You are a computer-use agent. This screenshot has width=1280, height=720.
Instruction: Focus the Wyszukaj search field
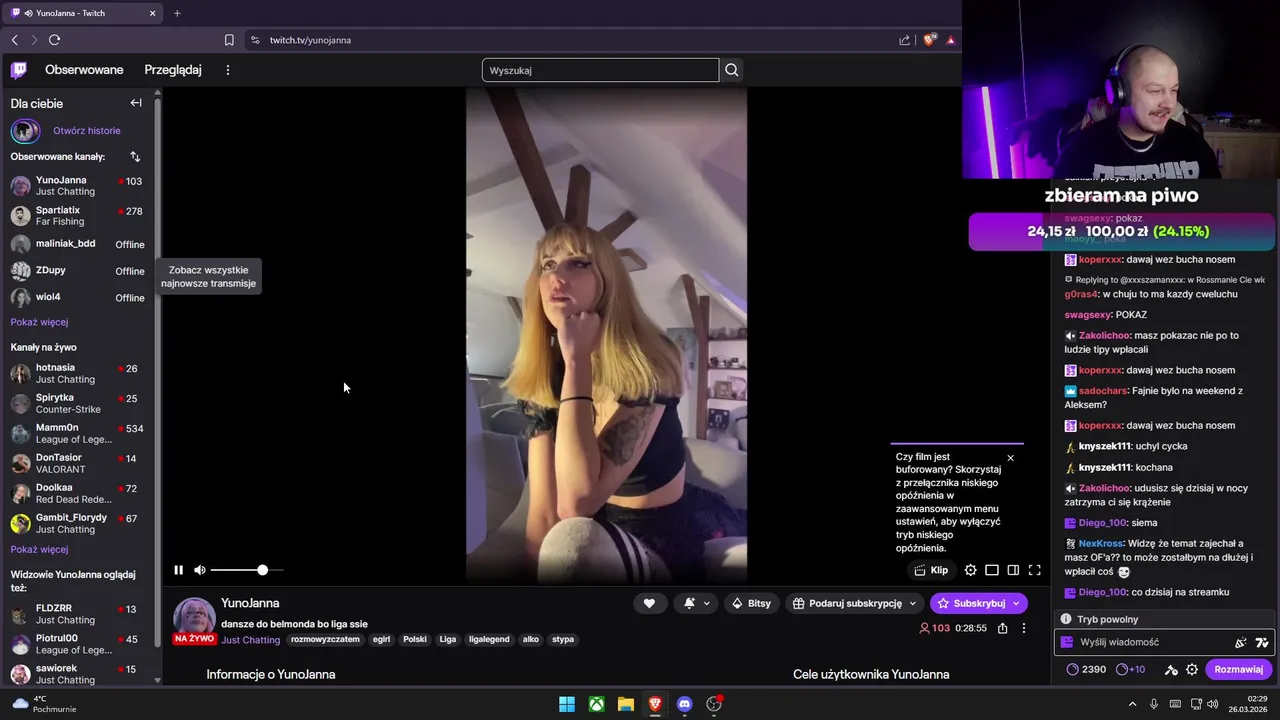coord(600,70)
